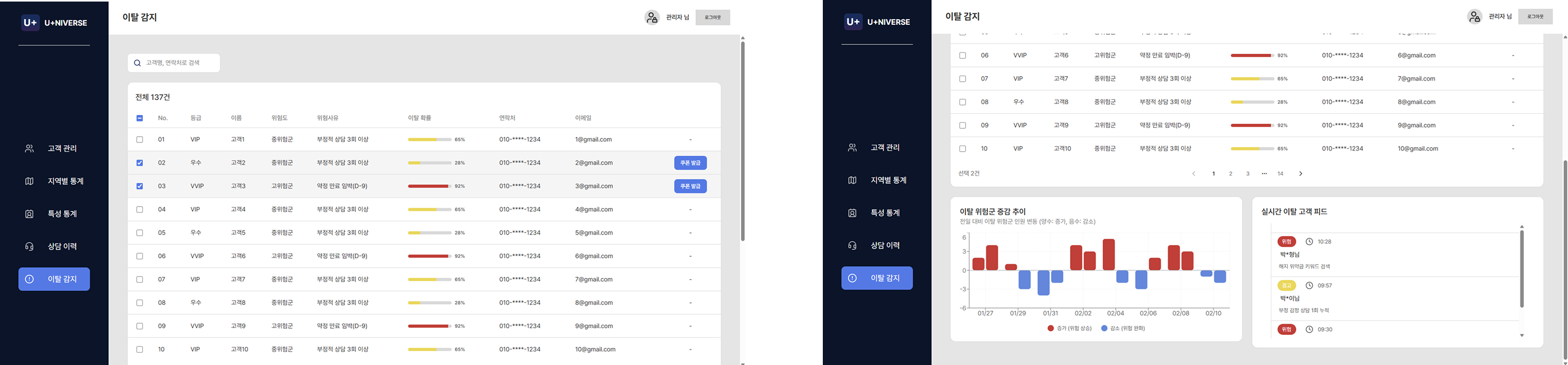Check the checkbox for row 05 고객5
This screenshot has height=365, width=1568.
[x=139, y=233]
